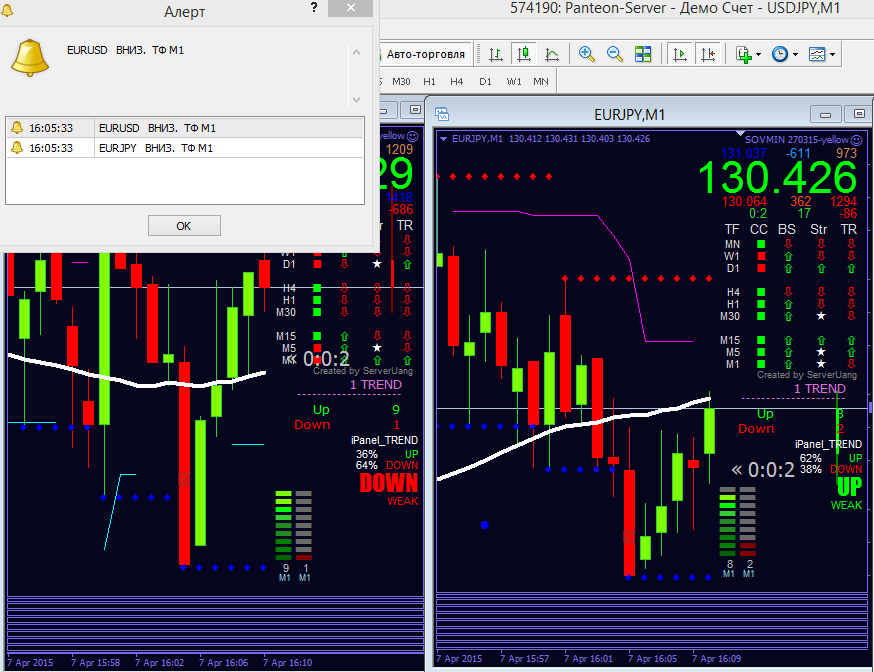Tile chart windows using grid icon
Viewport: 874px width, 672px height.
[x=643, y=54]
